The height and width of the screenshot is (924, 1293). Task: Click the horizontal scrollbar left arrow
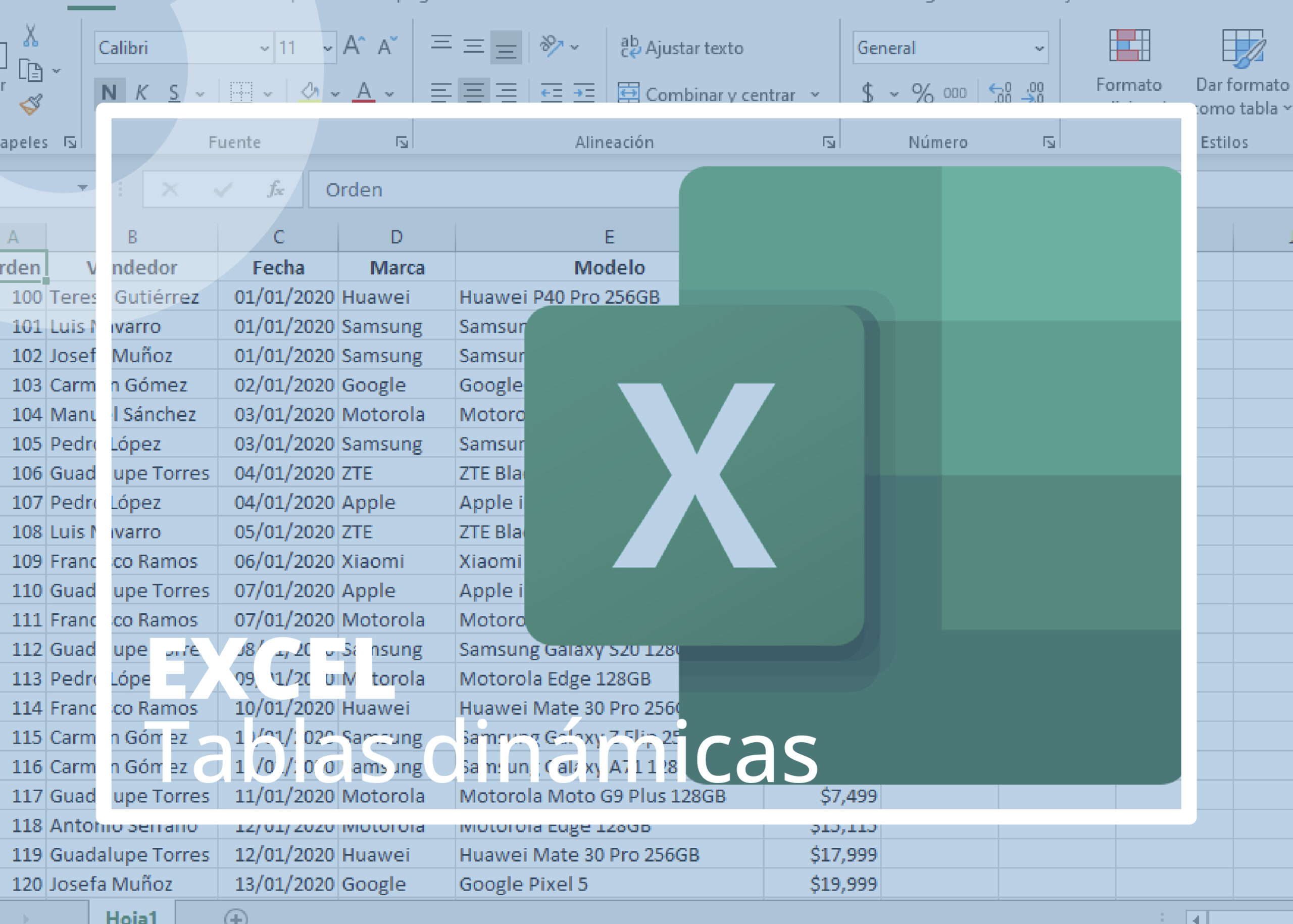1197,917
